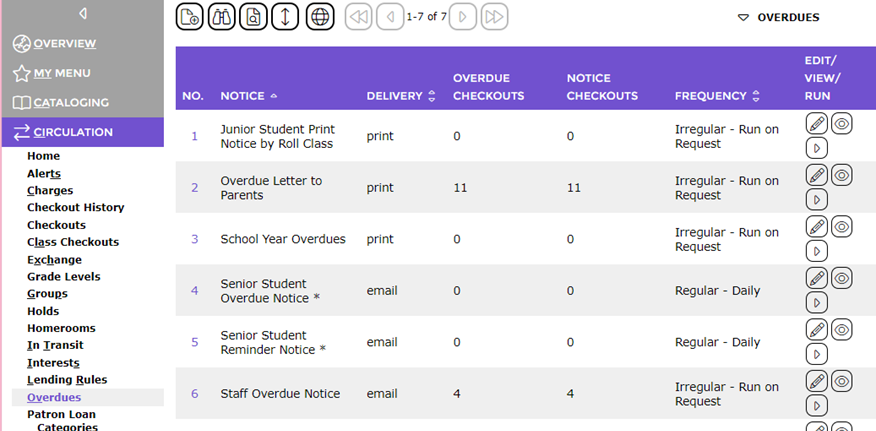Image resolution: width=876 pixels, height=431 pixels.
Task: View Senior Student Reminder Notice eye icon
Action: click(x=842, y=329)
